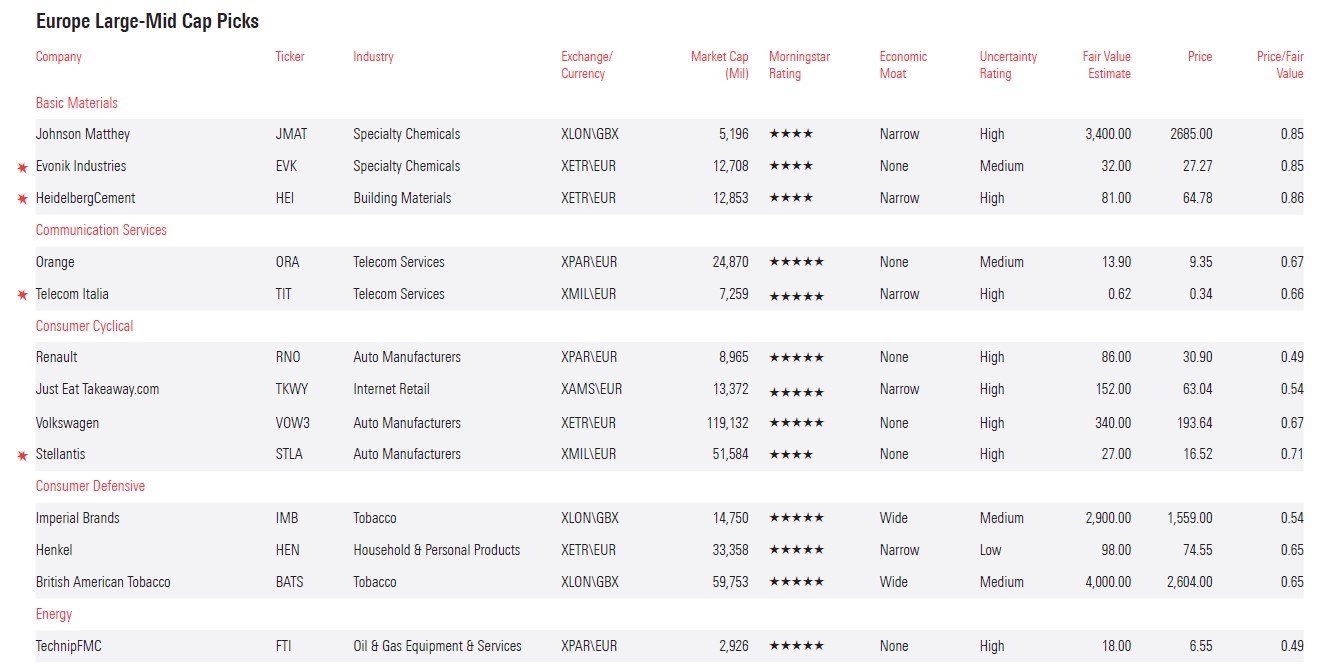
Task: Open the Just Eat Takeaway.com company name
Action: (97, 389)
